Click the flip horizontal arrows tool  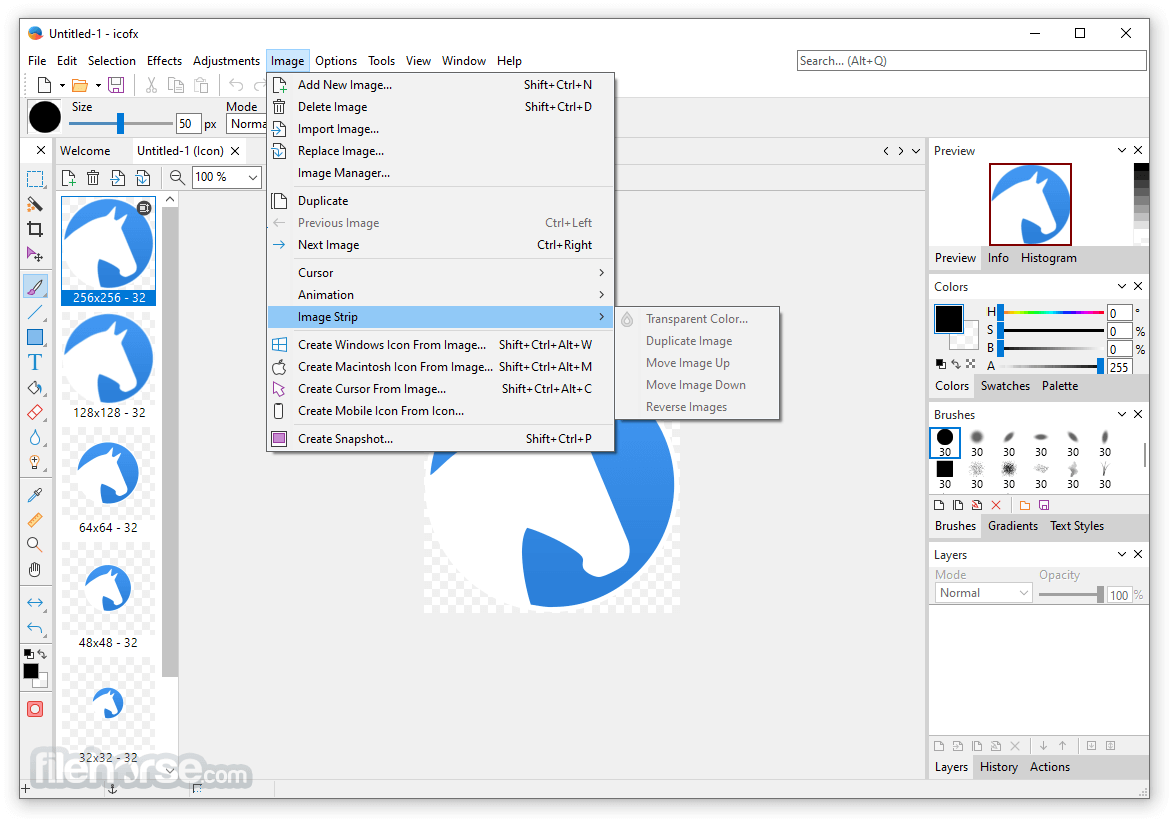click(x=35, y=602)
